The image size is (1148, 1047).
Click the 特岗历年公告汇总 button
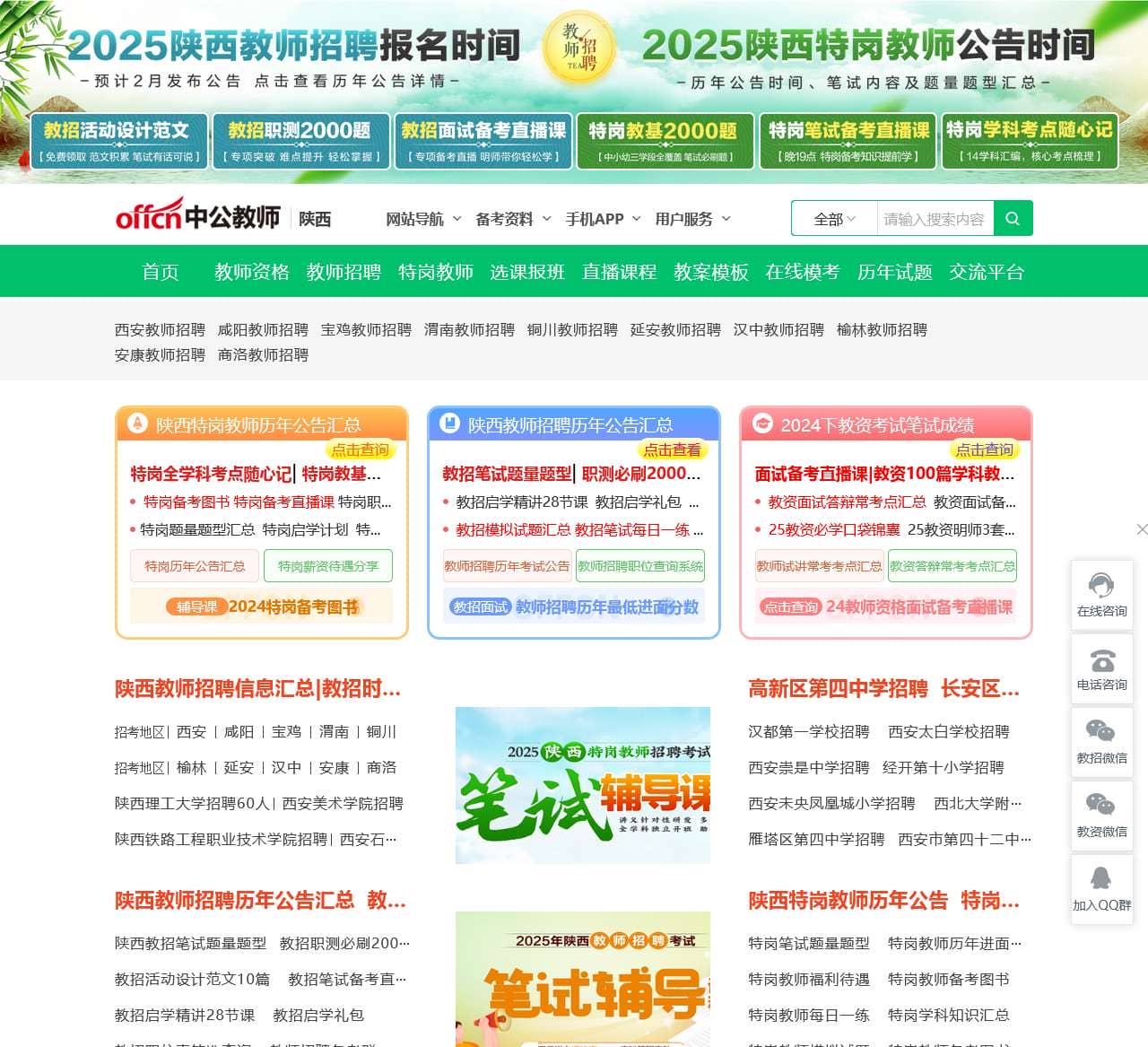pos(195,566)
